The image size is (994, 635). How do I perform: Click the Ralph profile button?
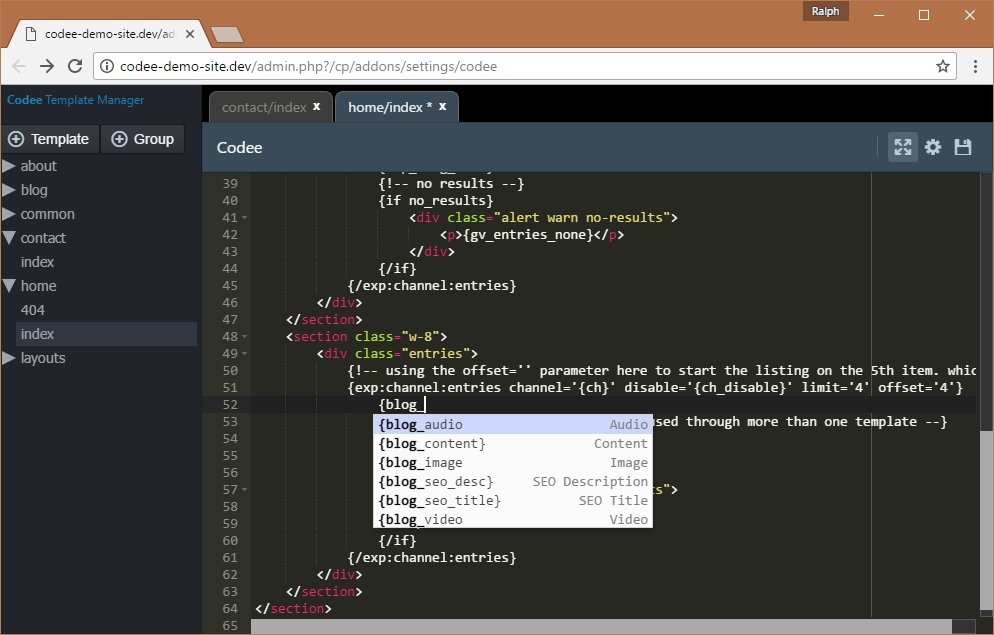825,11
